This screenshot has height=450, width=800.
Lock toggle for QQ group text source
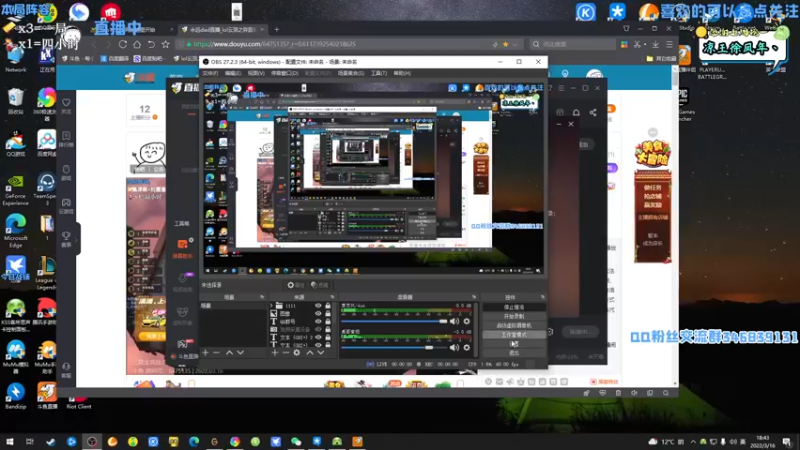[x=328, y=321]
